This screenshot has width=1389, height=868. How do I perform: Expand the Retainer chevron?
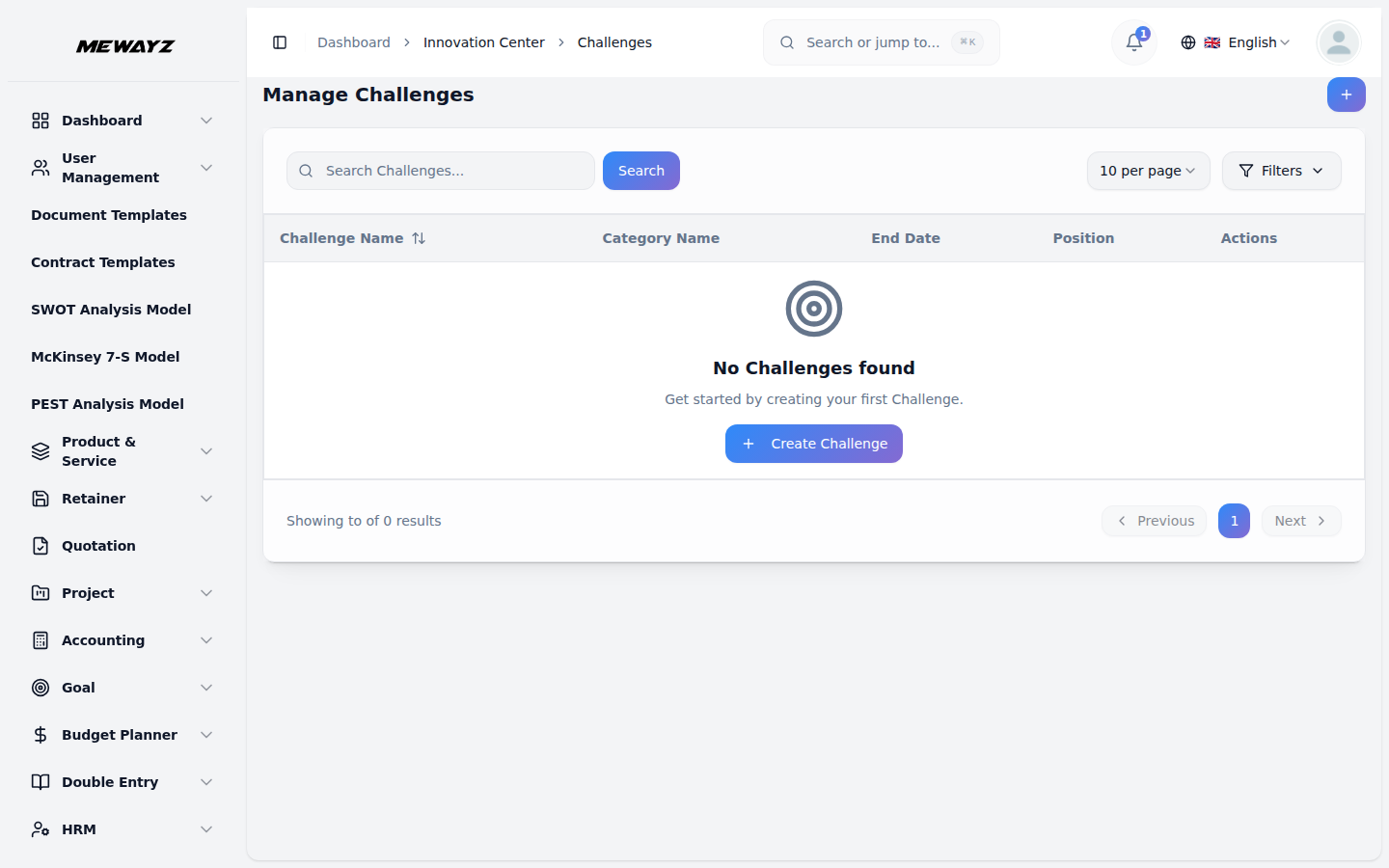point(206,499)
